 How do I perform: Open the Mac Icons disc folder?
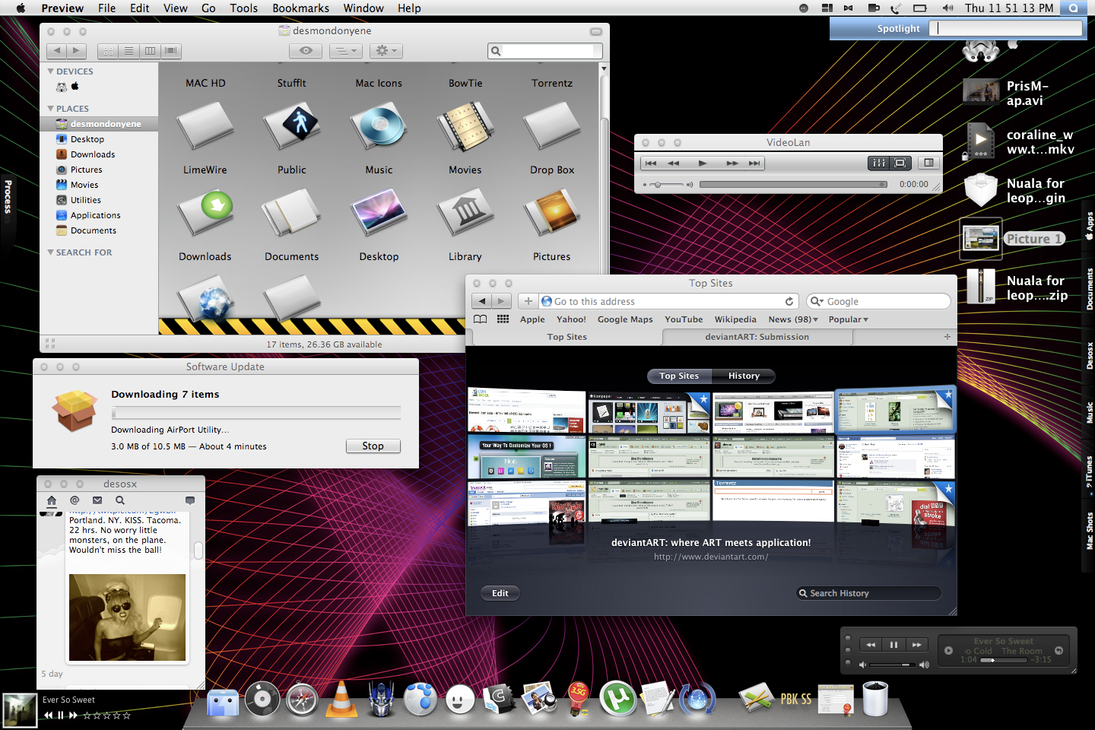(379, 125)
